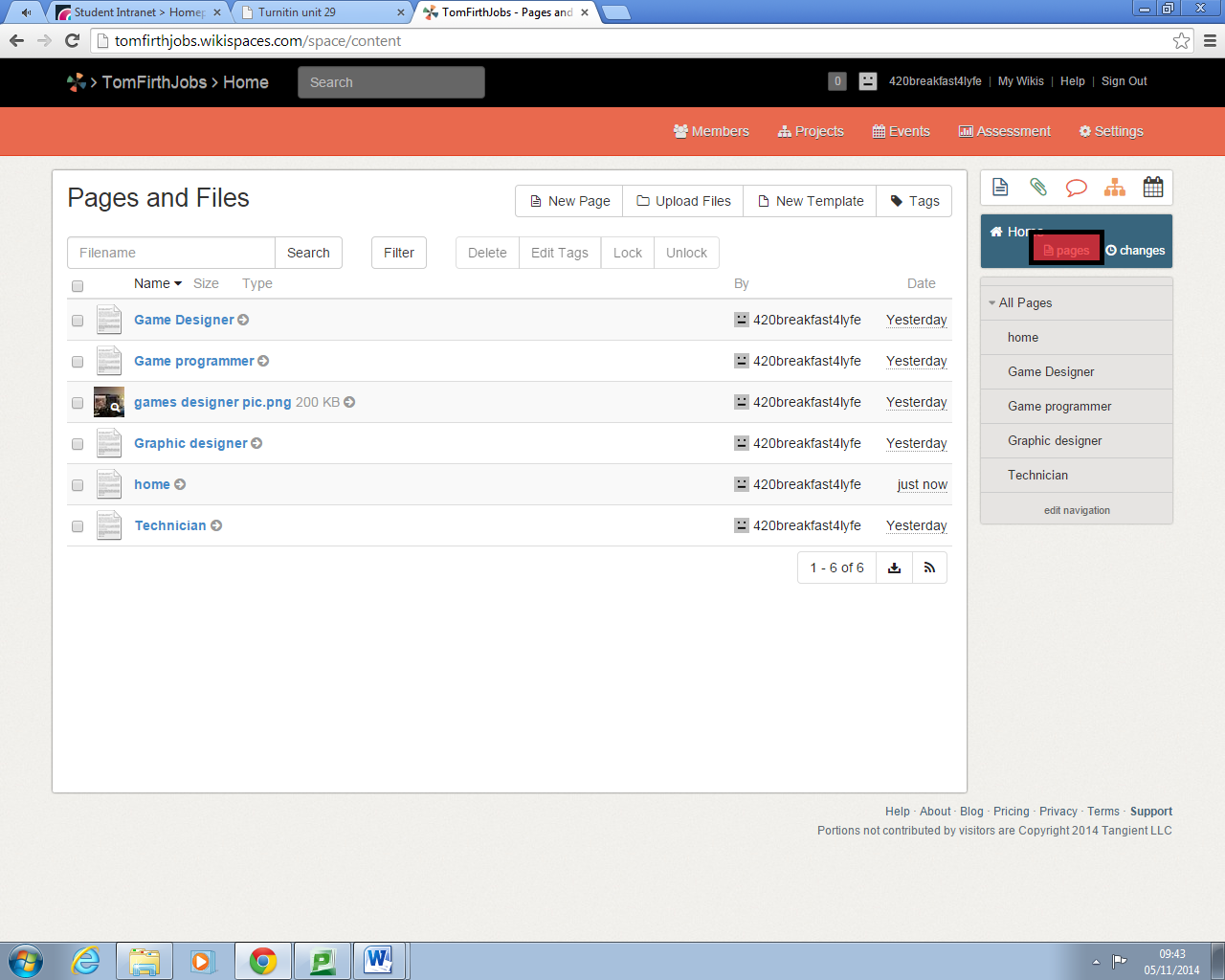Open the Settings menu item
The height and width of the screenshot is (980, 1225).
click(1111, 131)
